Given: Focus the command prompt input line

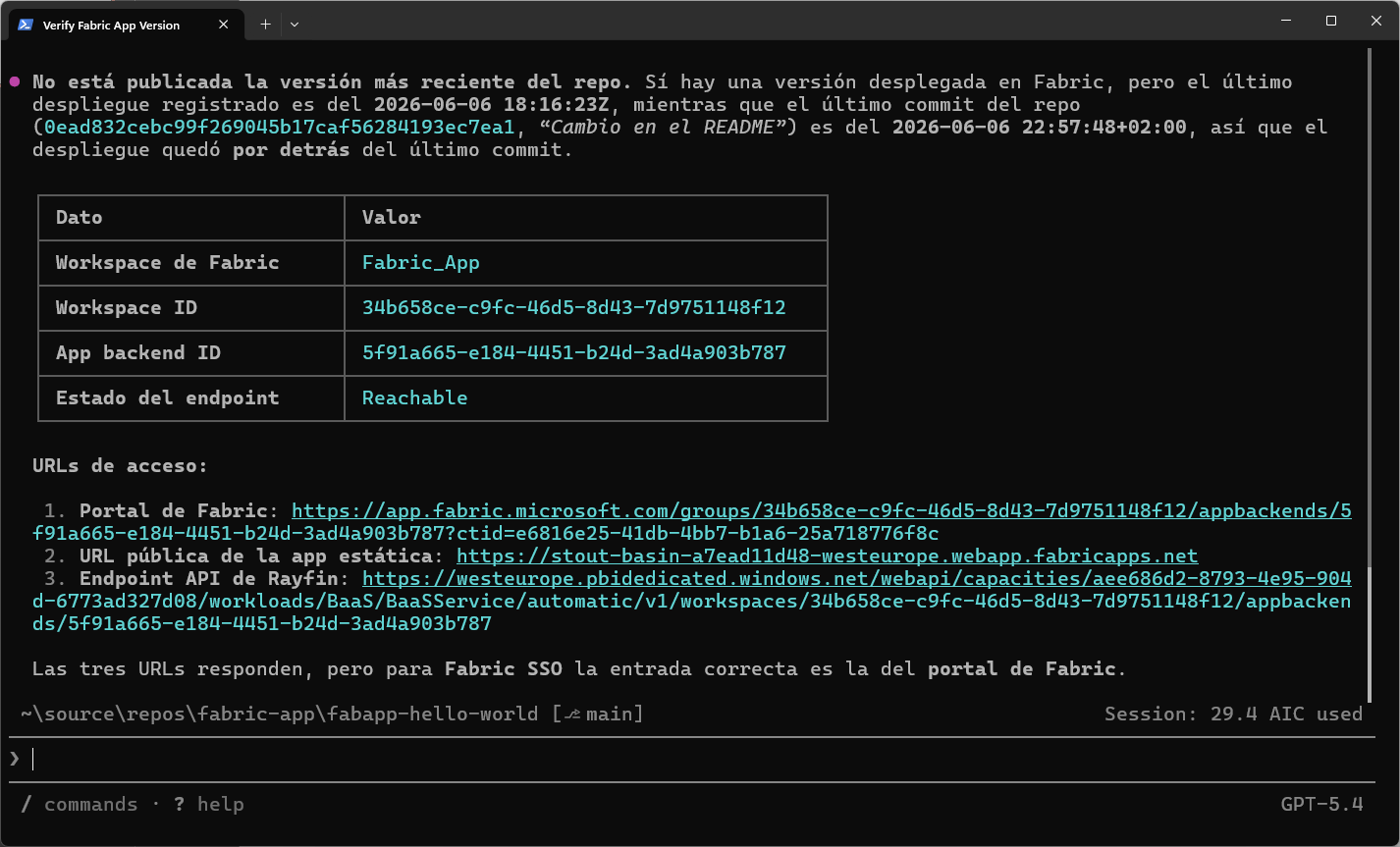Looking at the screenshot, I should [x=692, y=759].
